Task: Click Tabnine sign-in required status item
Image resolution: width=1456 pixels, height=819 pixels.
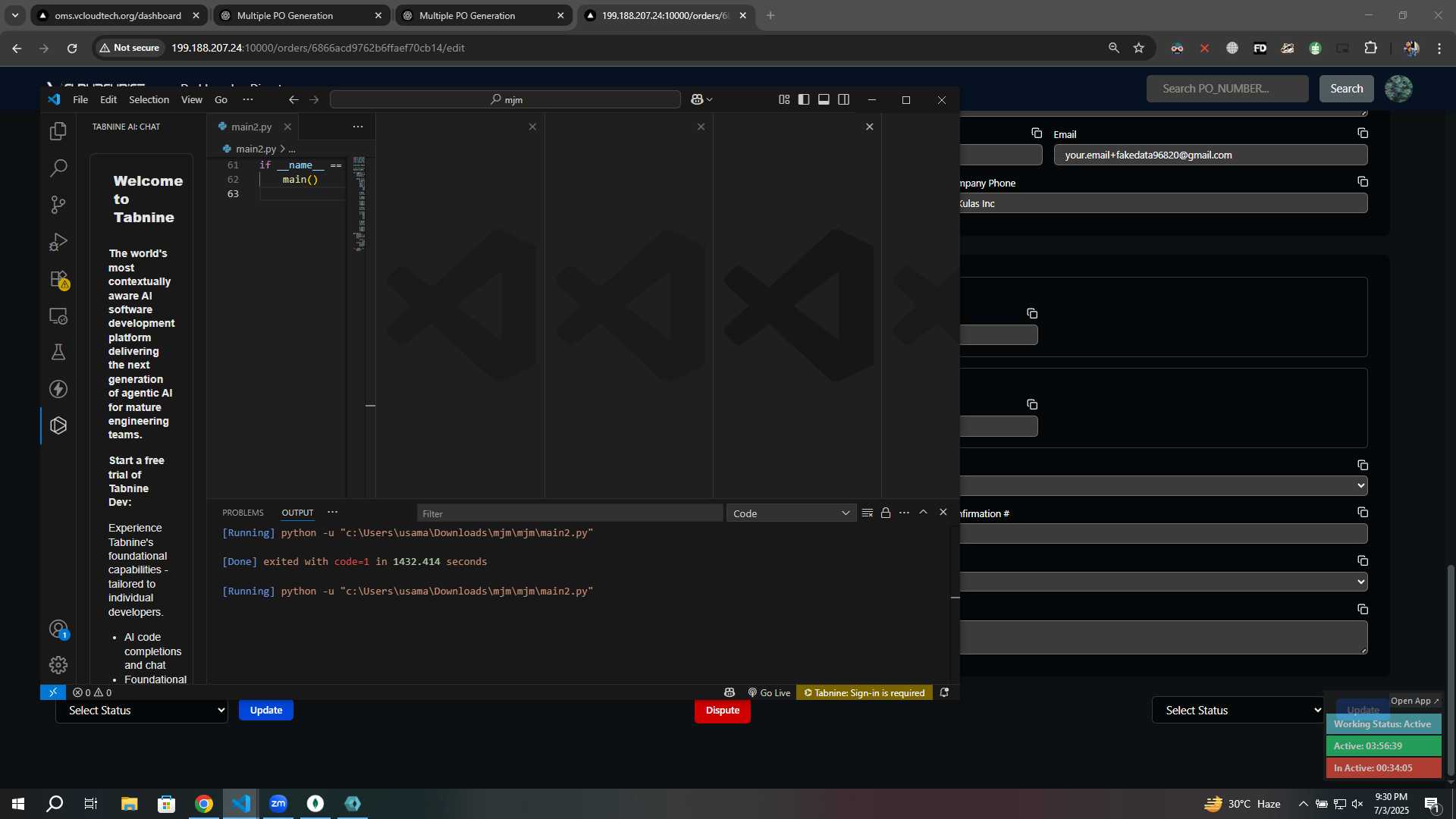Action: tap(864, 692)
